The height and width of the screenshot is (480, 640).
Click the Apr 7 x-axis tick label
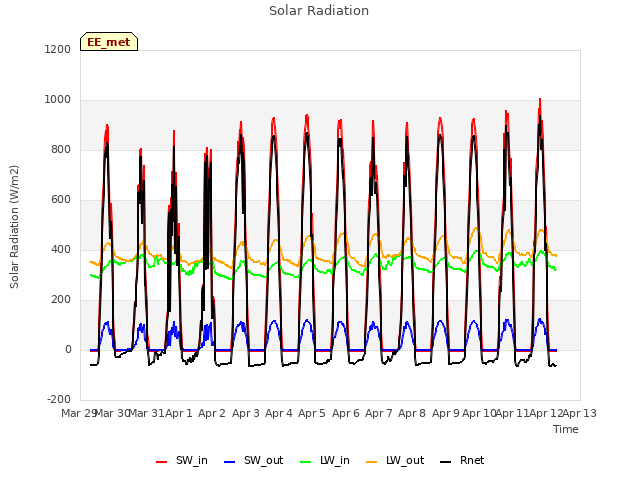point(379,413)
